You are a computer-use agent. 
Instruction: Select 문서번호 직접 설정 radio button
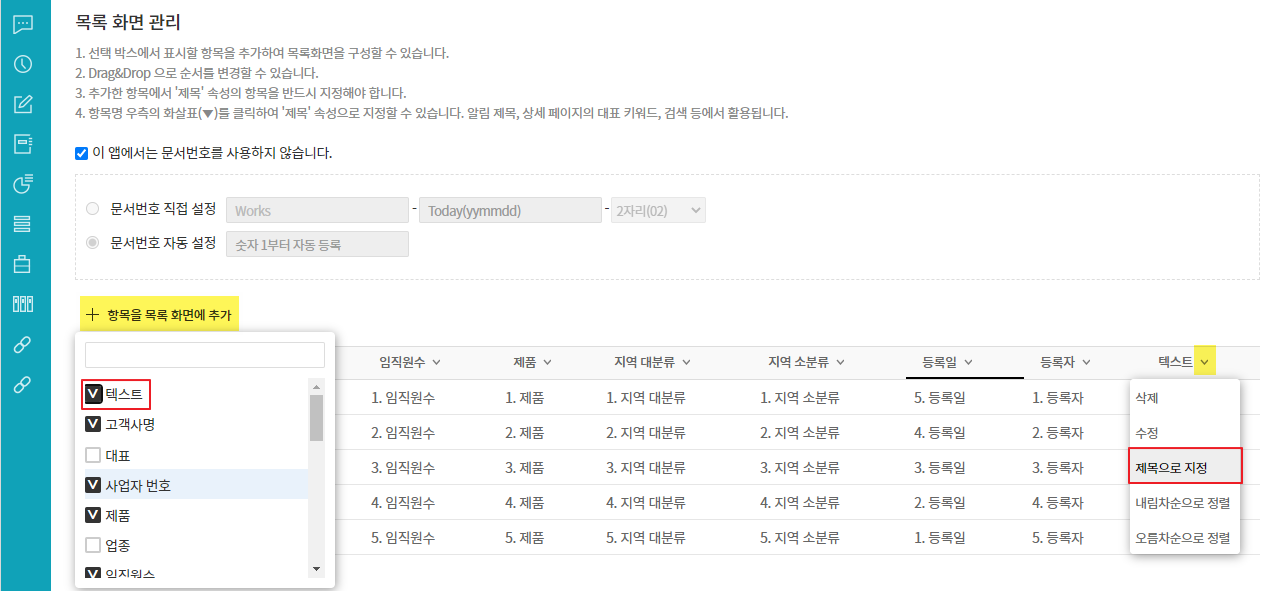pyautogui.click(x=93, y=210)
